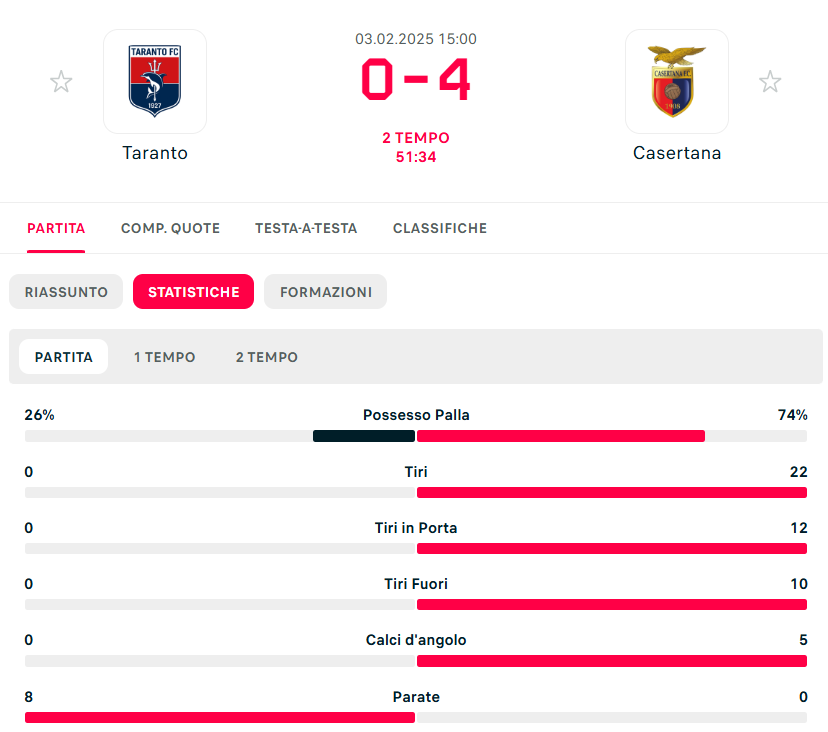Show statistics for 2 Tempo
Viewport: 828px width, 732px height.
click(267, 357)
